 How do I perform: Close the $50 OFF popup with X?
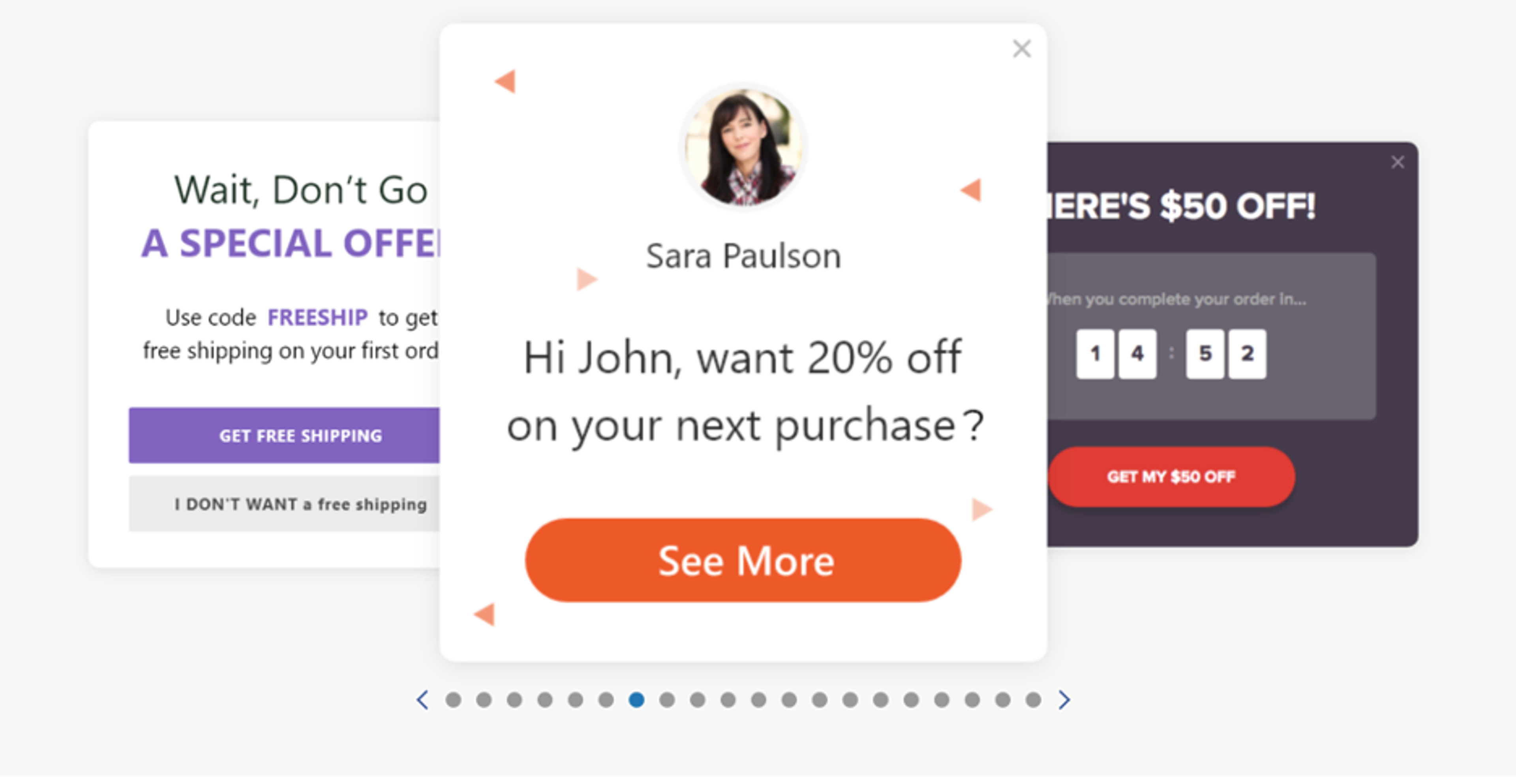(x=1397, y=163)
